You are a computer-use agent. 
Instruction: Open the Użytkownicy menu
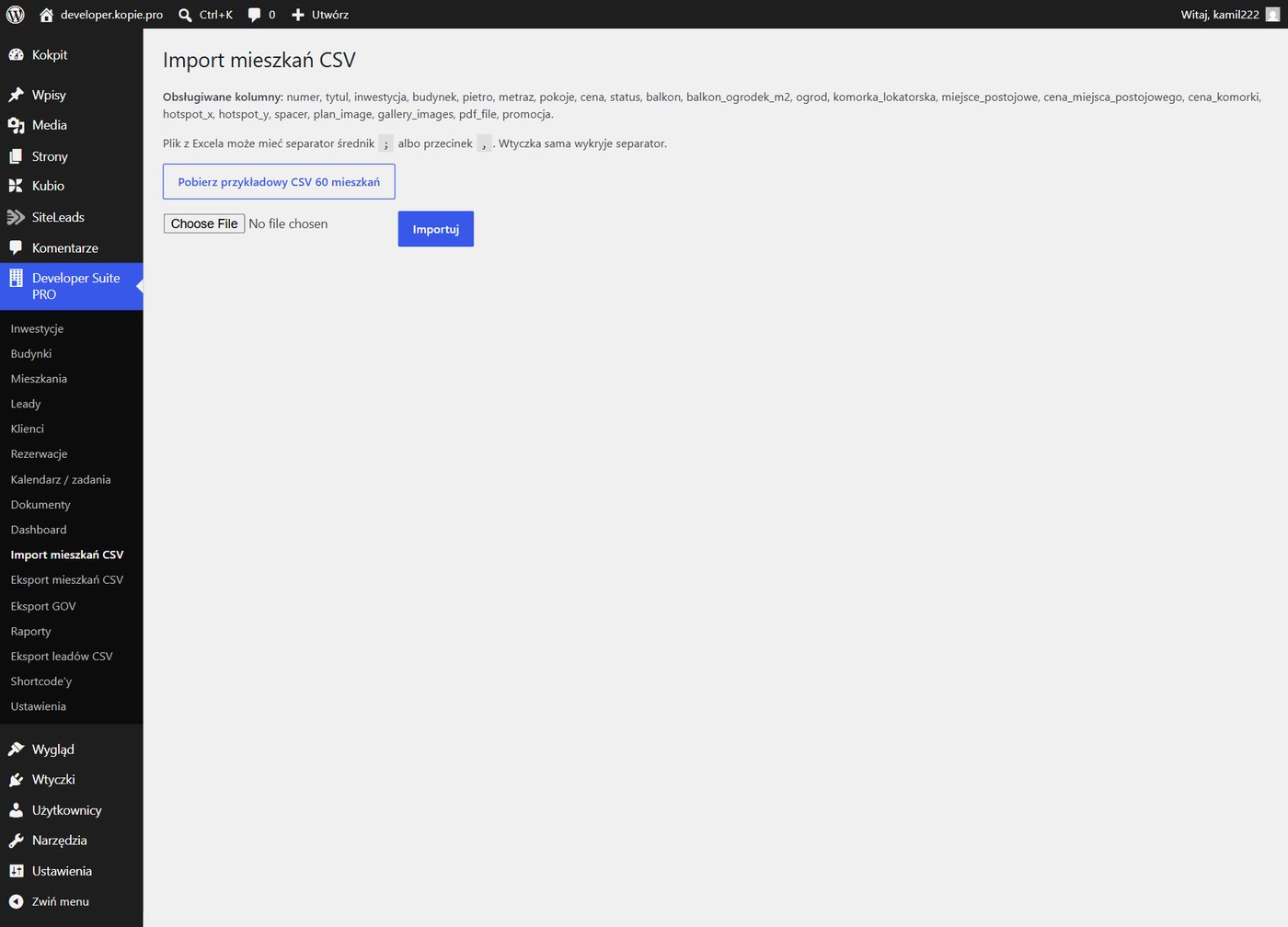tap(72, 810)
